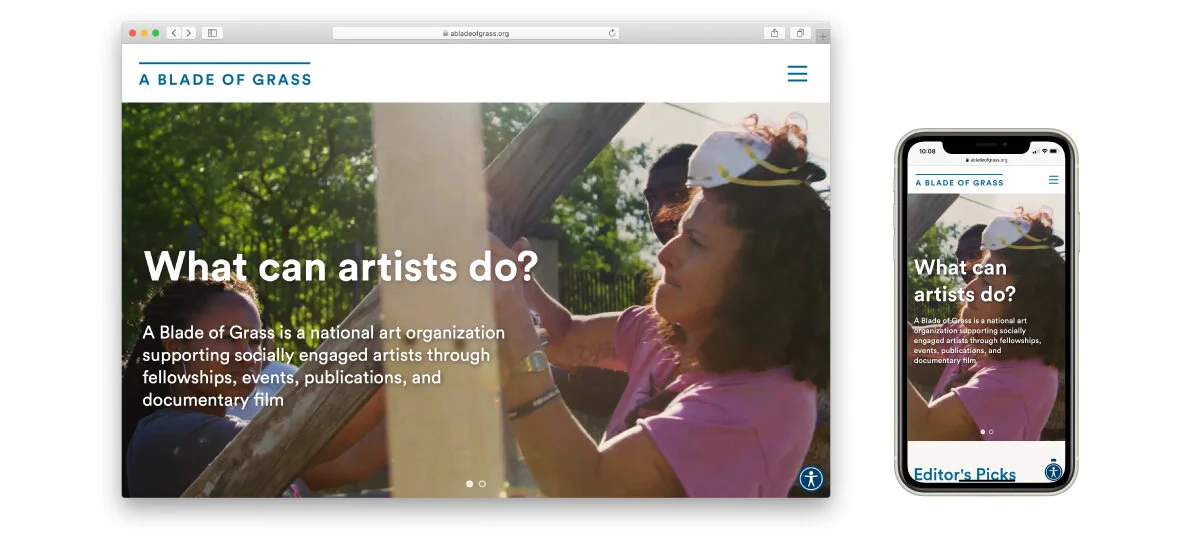
Task: Click A Blade of Grass desktop logo
Action: point(225,75)
